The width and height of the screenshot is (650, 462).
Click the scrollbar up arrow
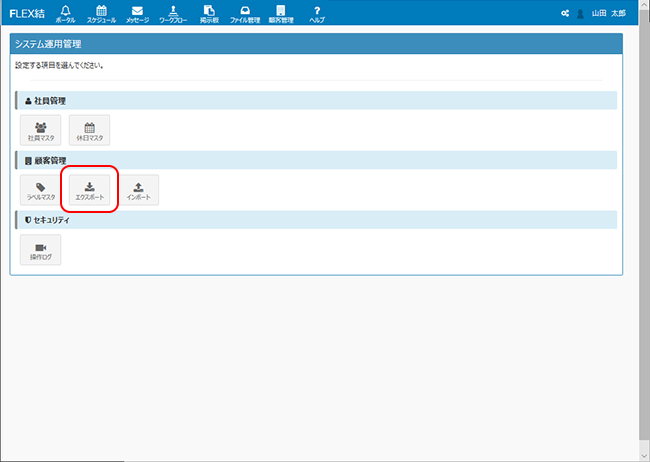click(645, 5)
